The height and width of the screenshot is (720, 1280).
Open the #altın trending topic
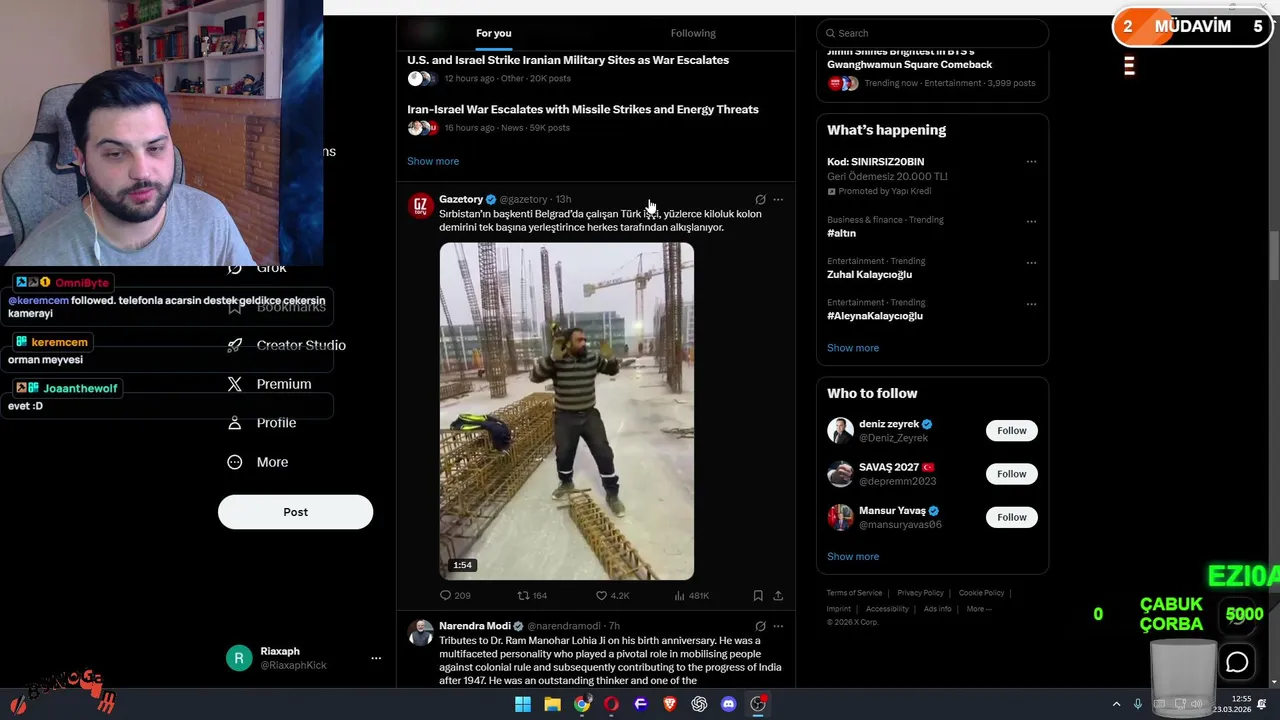(x=841, y=233)
